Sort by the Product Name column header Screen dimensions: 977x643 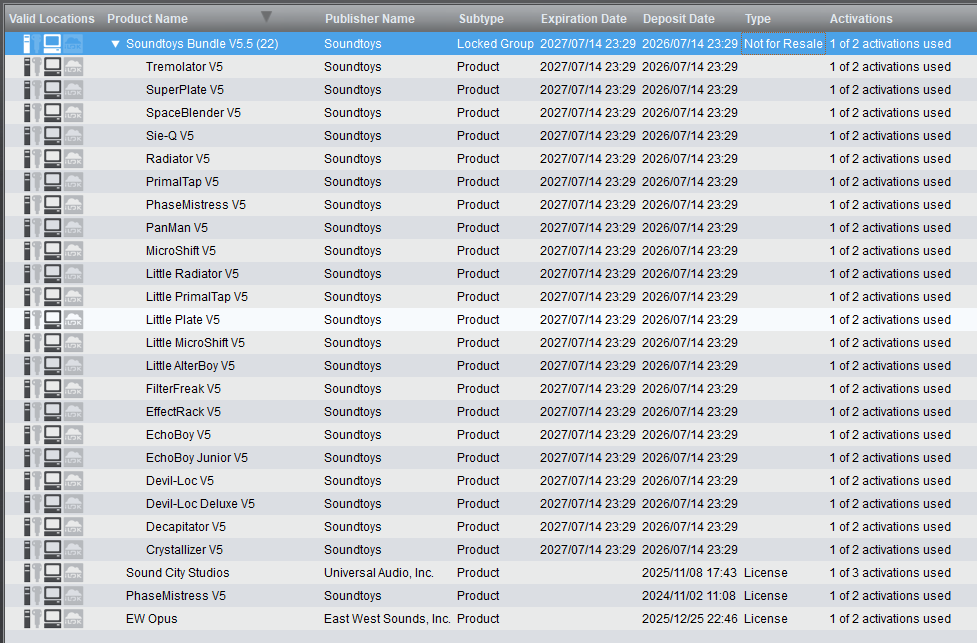[x=147, y=19]
